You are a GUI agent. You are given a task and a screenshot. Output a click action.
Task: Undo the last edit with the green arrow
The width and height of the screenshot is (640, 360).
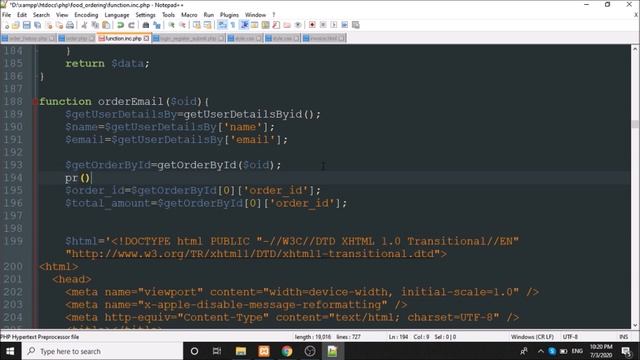(120, 25)
